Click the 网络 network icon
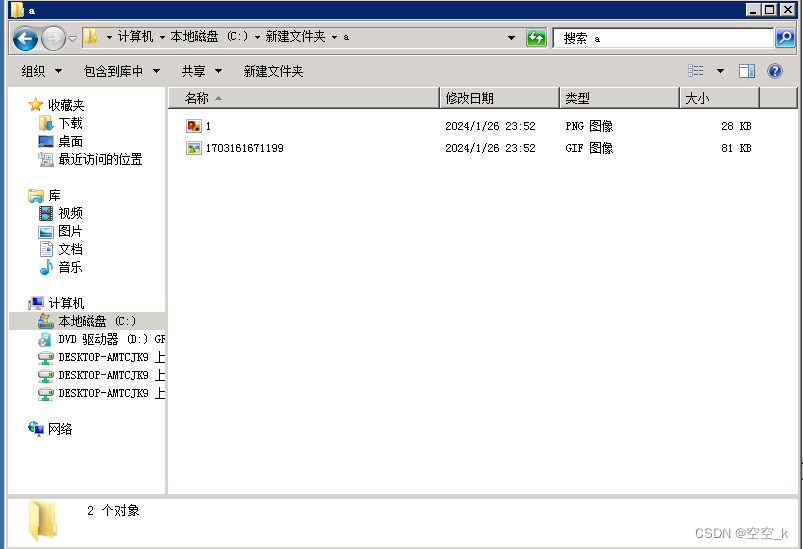 tap(36, 429)
